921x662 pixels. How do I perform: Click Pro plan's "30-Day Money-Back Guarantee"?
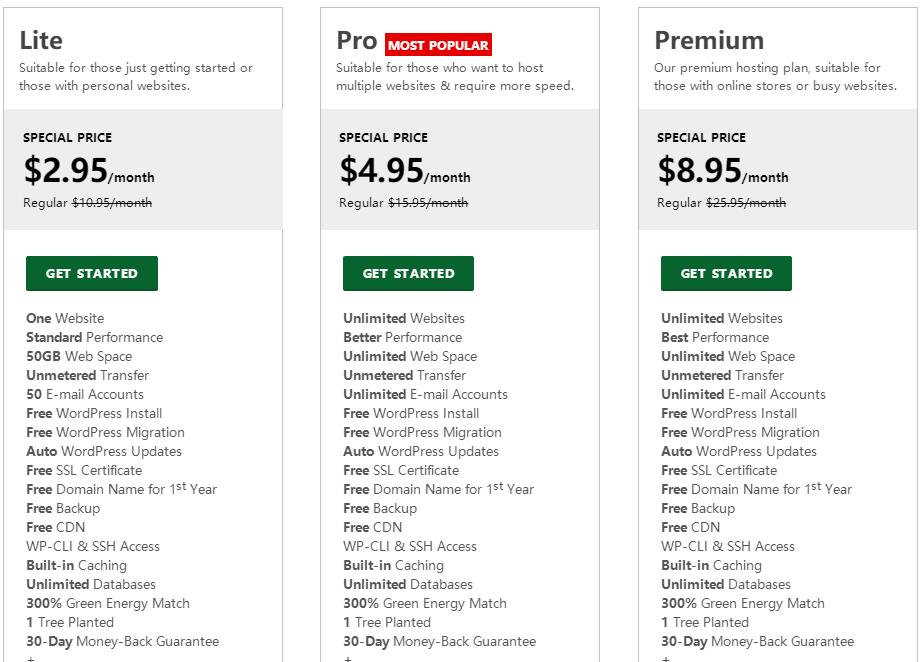pos(439,642)
